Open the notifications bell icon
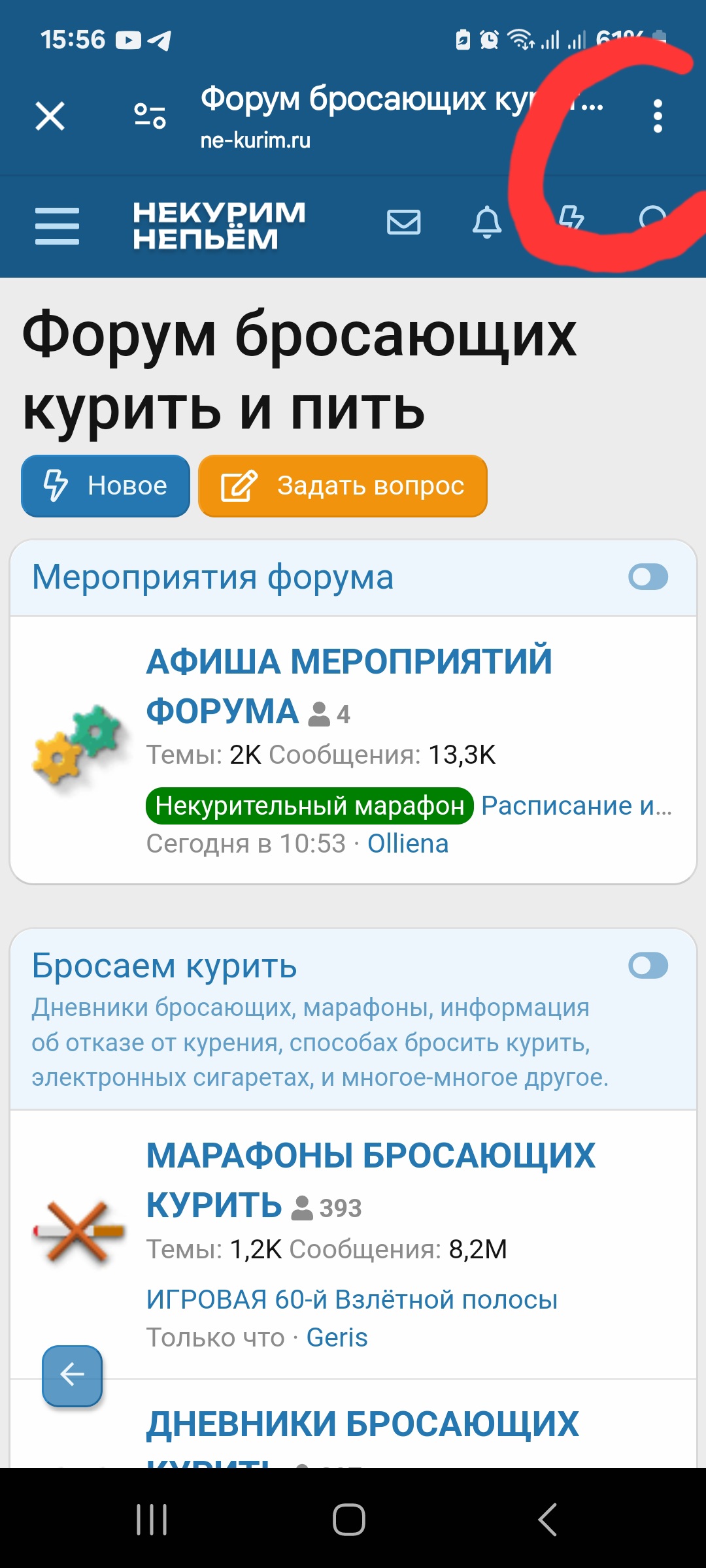The width and height of the screenshot is (706, 1568). click(x=487, y=222)
